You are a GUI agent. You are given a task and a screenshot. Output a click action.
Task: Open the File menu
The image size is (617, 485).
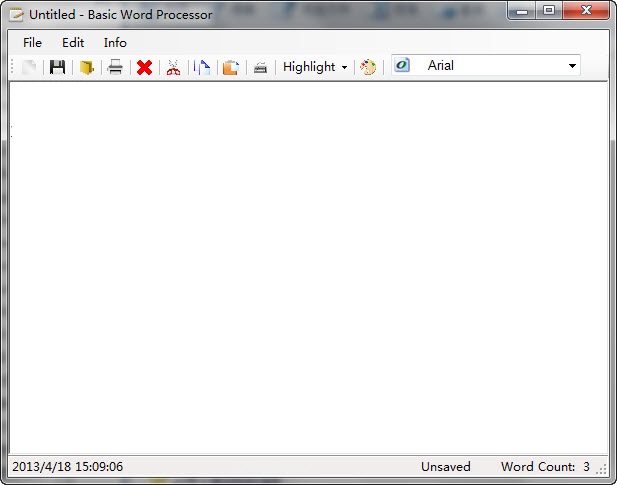coord(33,43)
